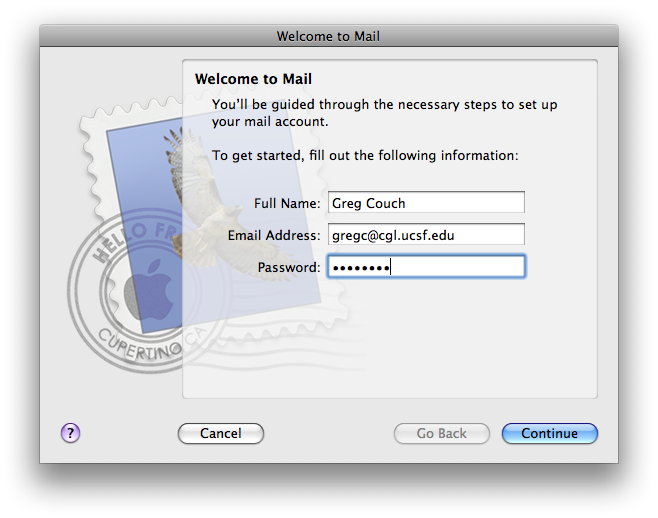
Task: Click the bold Welcome to Mail heading
Action: [253, 79]
